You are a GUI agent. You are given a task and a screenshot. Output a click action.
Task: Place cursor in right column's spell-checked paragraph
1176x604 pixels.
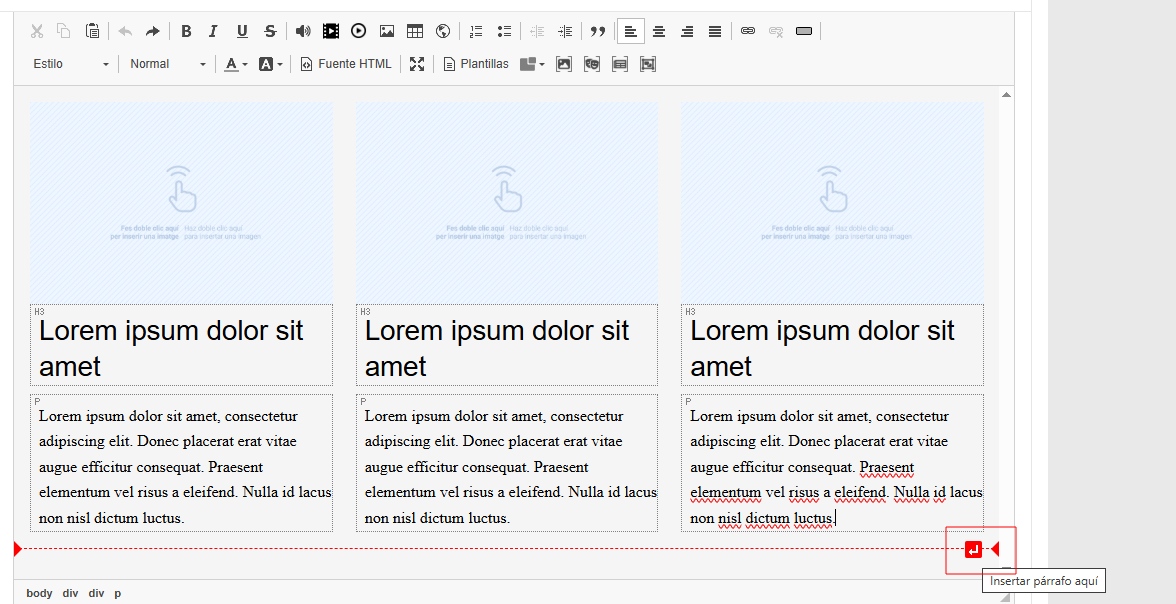[x=832, y=464]
